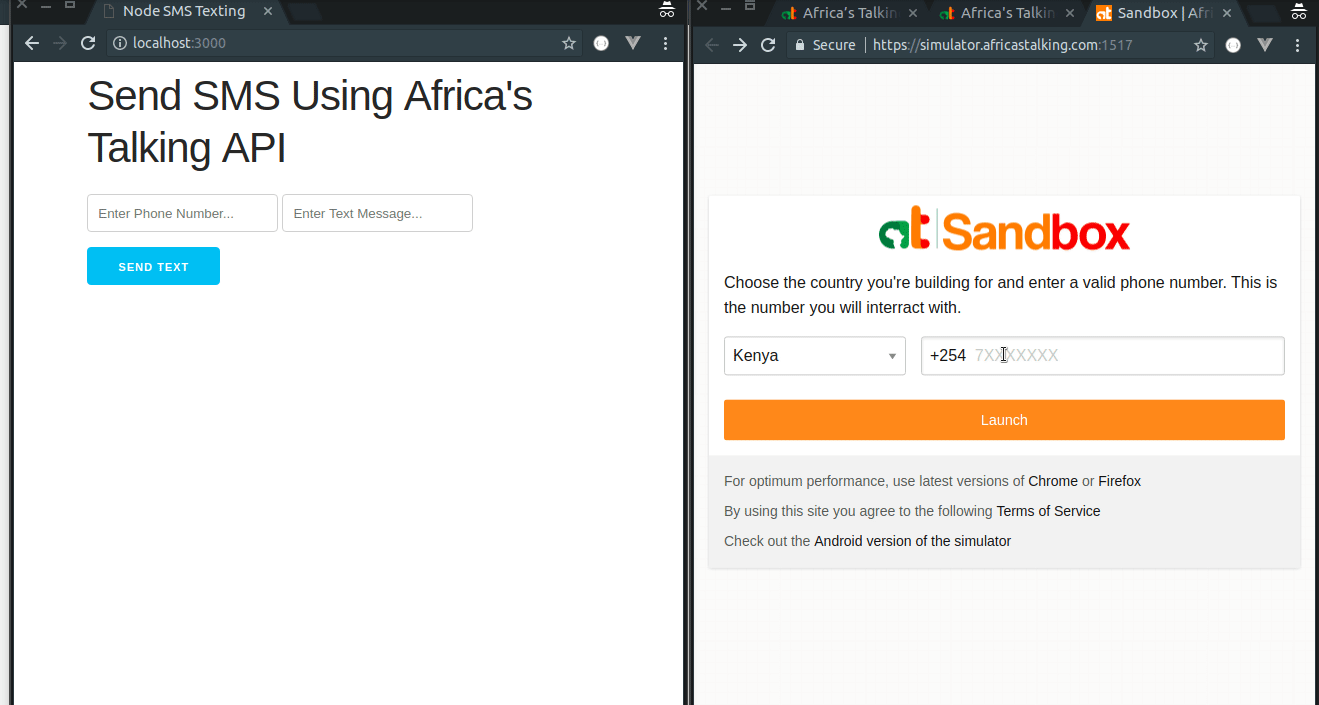Click the V extension icon in localhost window
1319x705 pixels.
coord(633,44)
